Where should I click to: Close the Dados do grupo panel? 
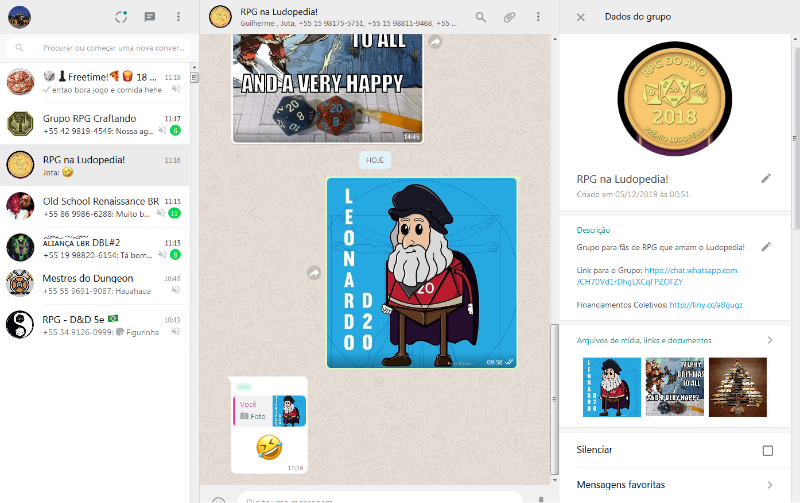(x=581, y=17)
